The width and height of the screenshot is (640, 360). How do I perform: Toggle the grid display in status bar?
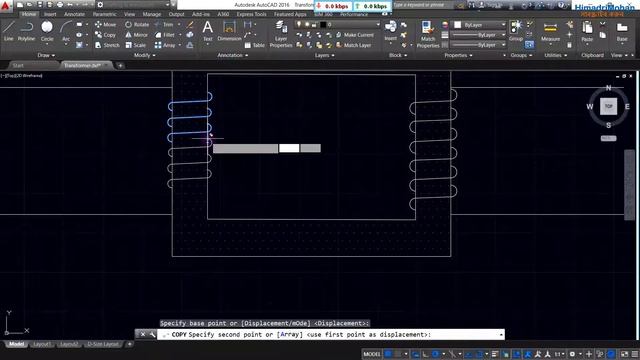[x=388, y=354]
